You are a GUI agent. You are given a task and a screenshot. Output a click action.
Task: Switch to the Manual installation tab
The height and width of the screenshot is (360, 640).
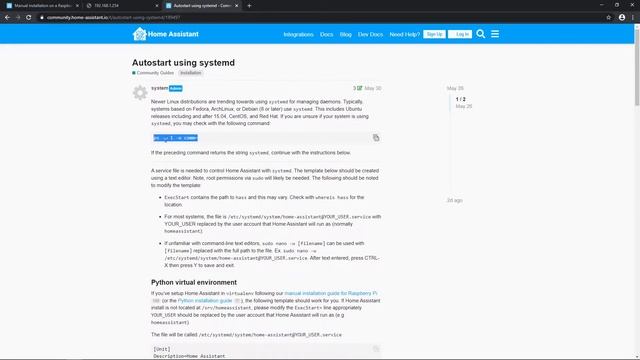pyautogui.click(x=41, y=6)
